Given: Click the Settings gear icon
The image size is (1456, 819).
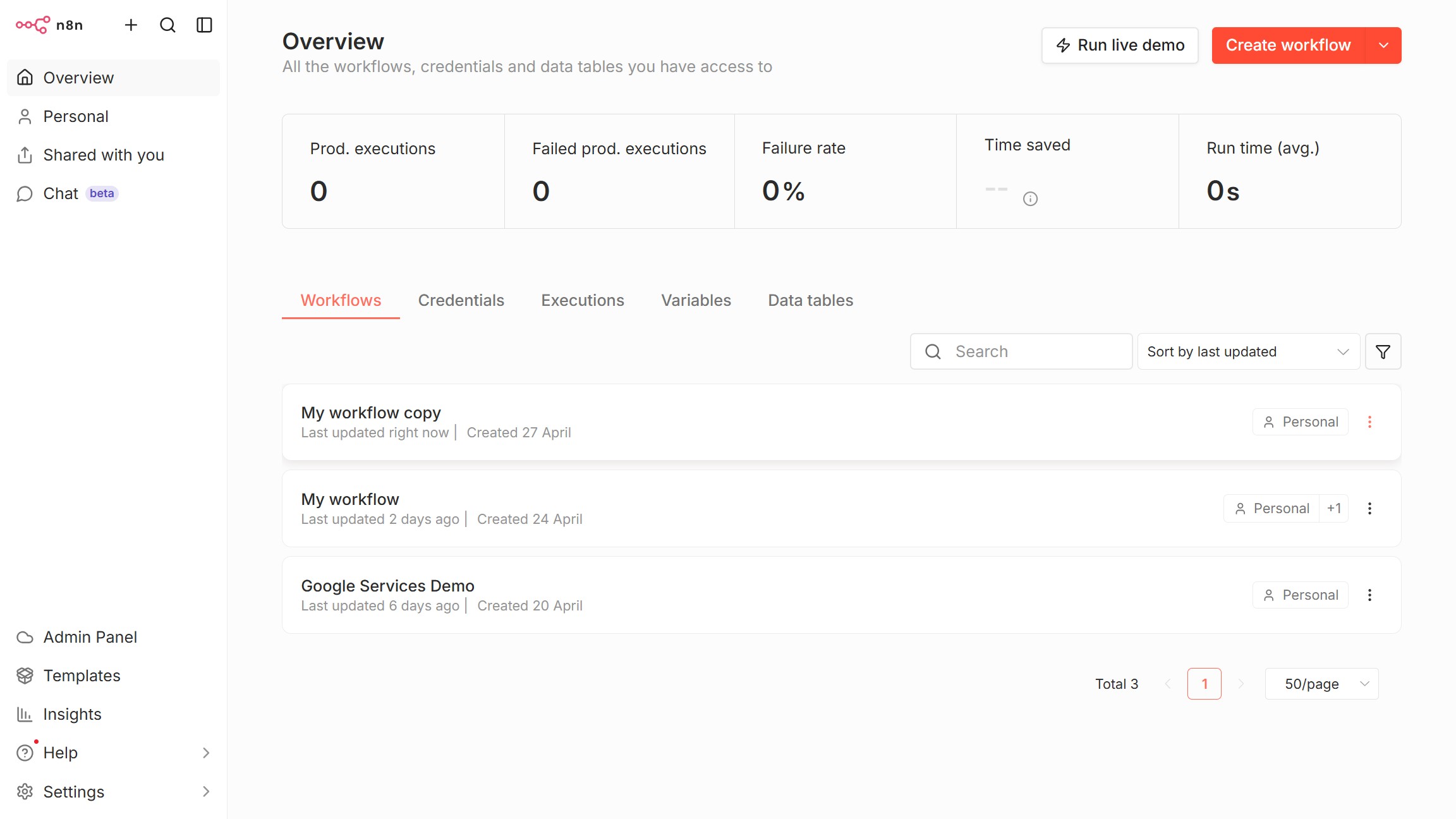Looking at the screenshot, I should 25,791.
